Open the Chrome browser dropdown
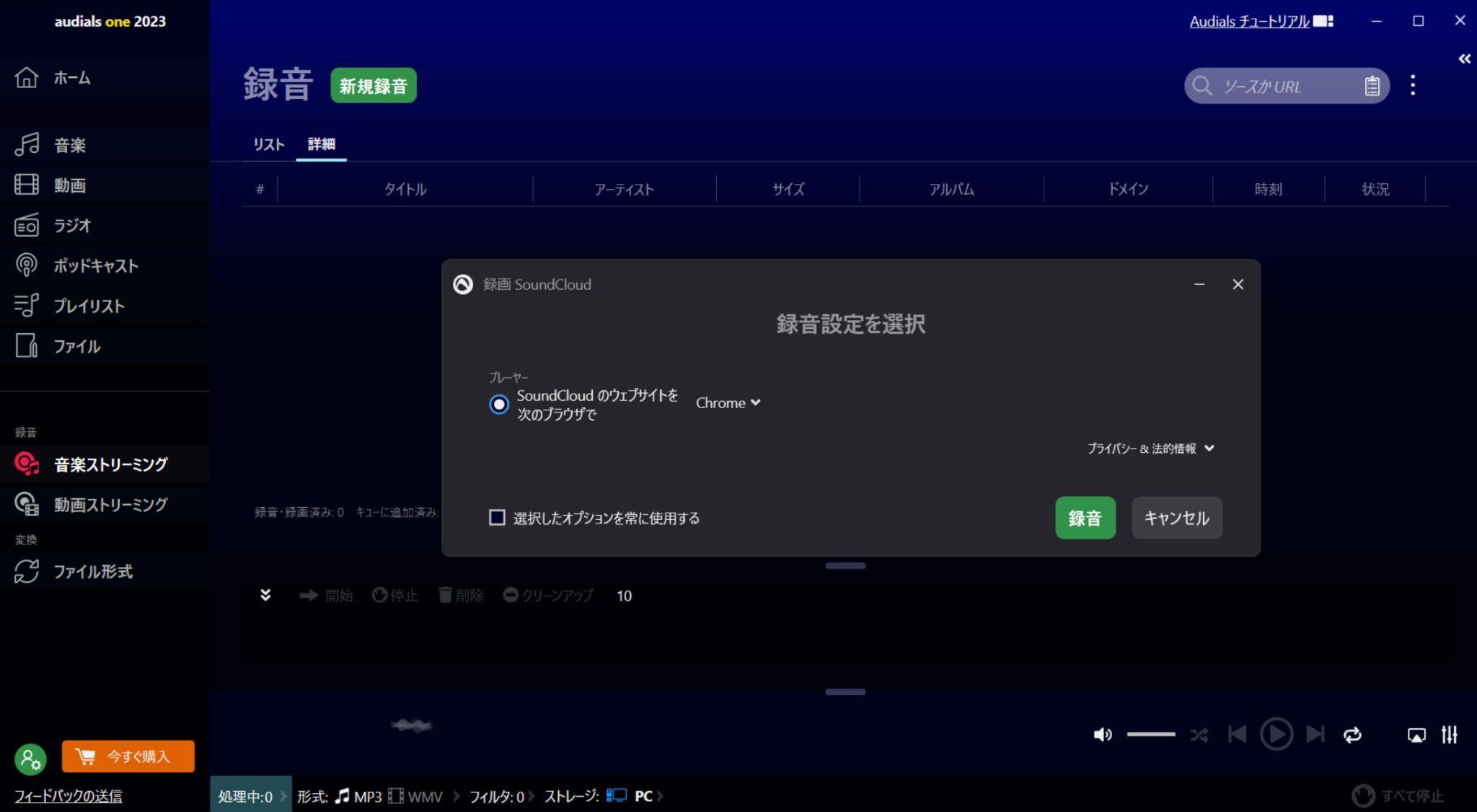 (728, 403)
